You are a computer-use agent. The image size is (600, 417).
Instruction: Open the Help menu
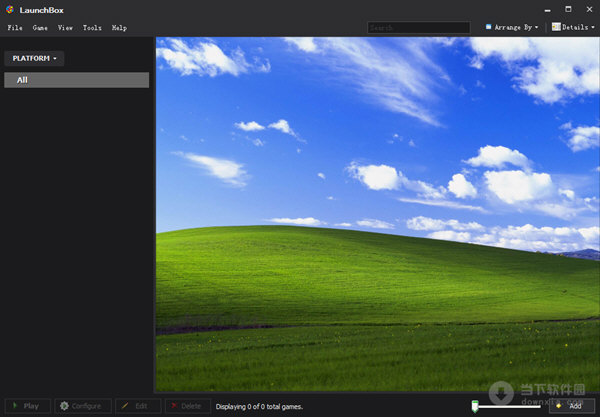(119, 28)
